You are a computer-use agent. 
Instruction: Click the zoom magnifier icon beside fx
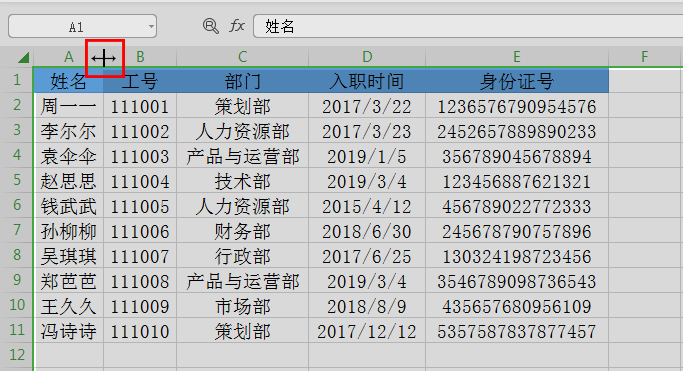pyautogui.click(x=211, y=26)
